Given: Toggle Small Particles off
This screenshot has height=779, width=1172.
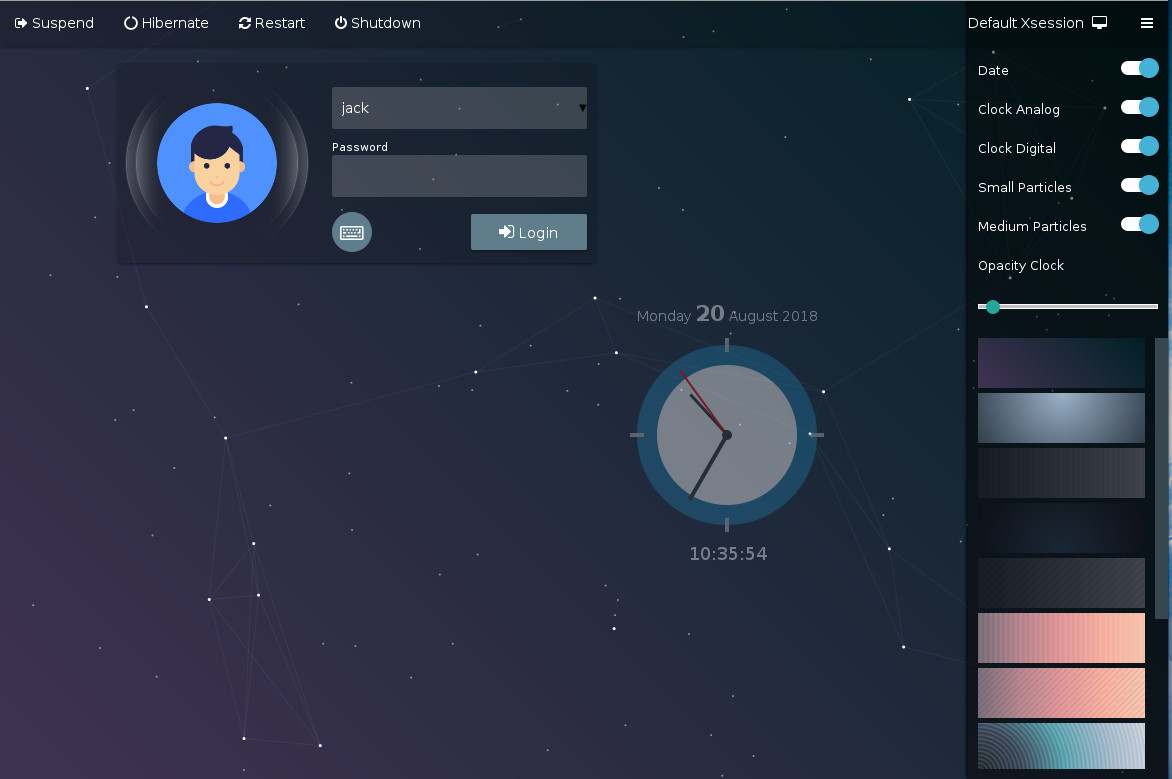Looking at the screenshot, I should pyautogui.click(x=1140, y=185).
